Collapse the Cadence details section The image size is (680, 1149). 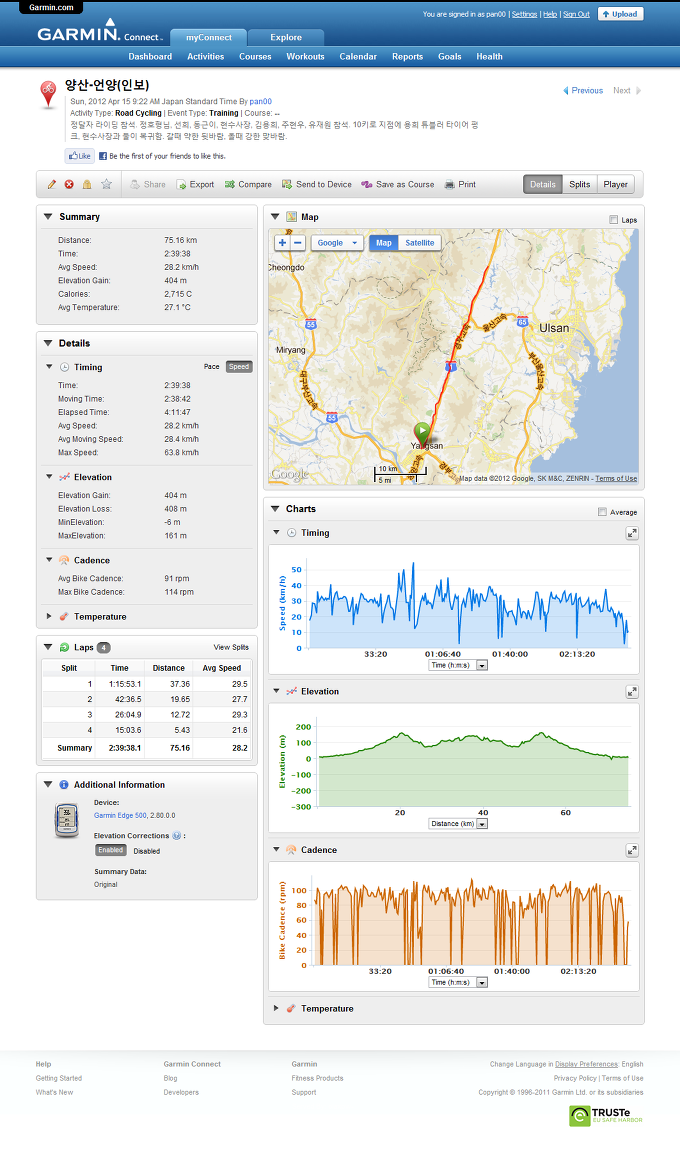point(49,560)
